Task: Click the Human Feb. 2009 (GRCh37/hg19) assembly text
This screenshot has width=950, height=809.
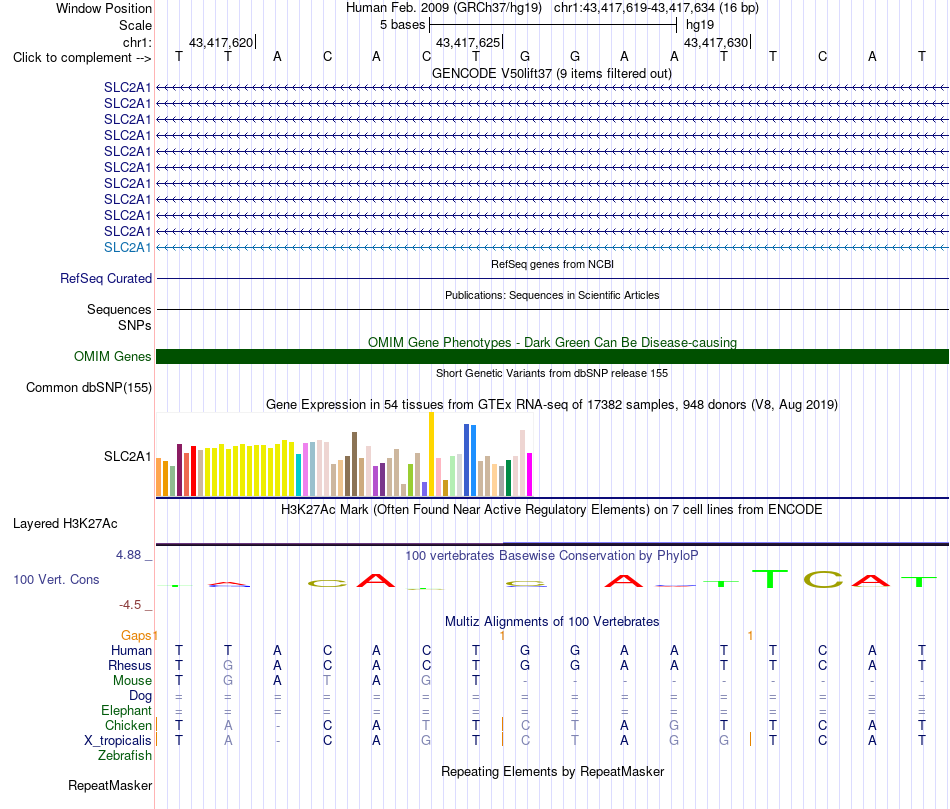Action: (x=443, y=8)
